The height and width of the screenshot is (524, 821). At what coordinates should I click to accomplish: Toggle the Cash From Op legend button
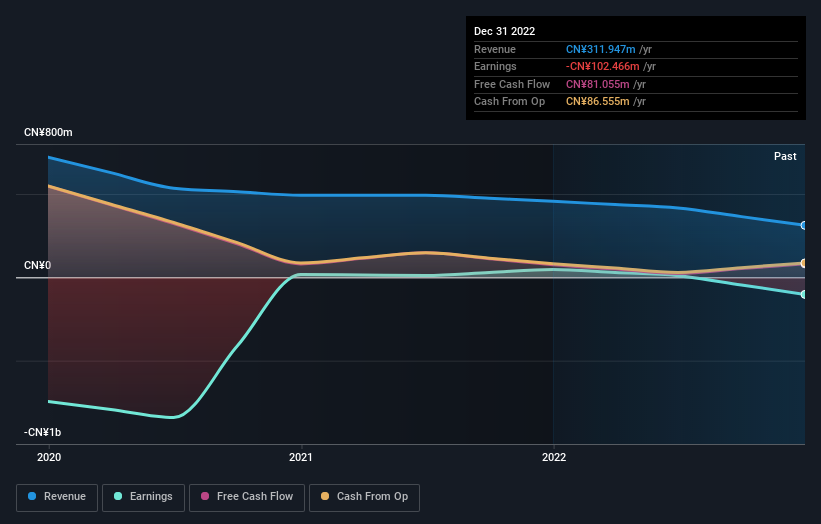pyautogui.click(x=364, y=497)
